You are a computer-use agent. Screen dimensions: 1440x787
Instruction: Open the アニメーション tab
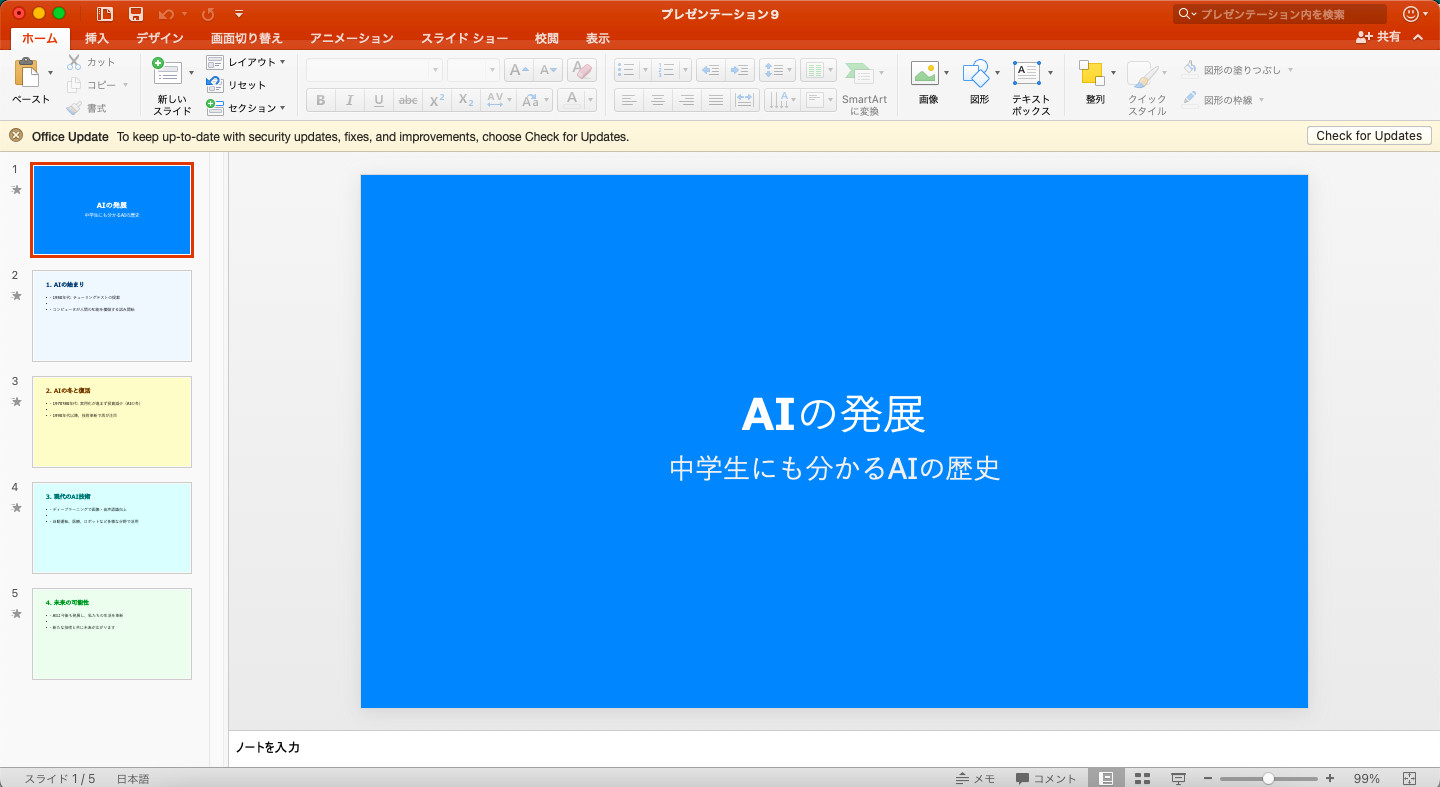(x=351, y=38)
